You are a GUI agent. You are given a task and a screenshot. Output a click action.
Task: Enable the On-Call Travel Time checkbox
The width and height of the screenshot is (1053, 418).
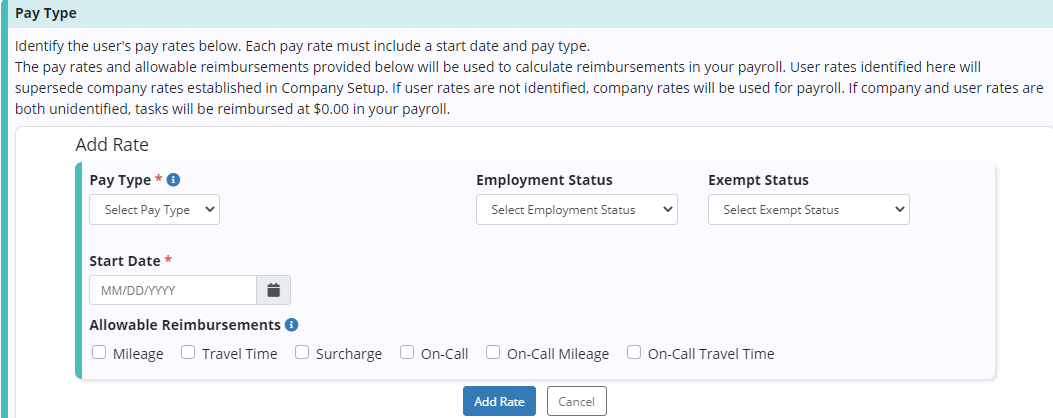point(634,353)
